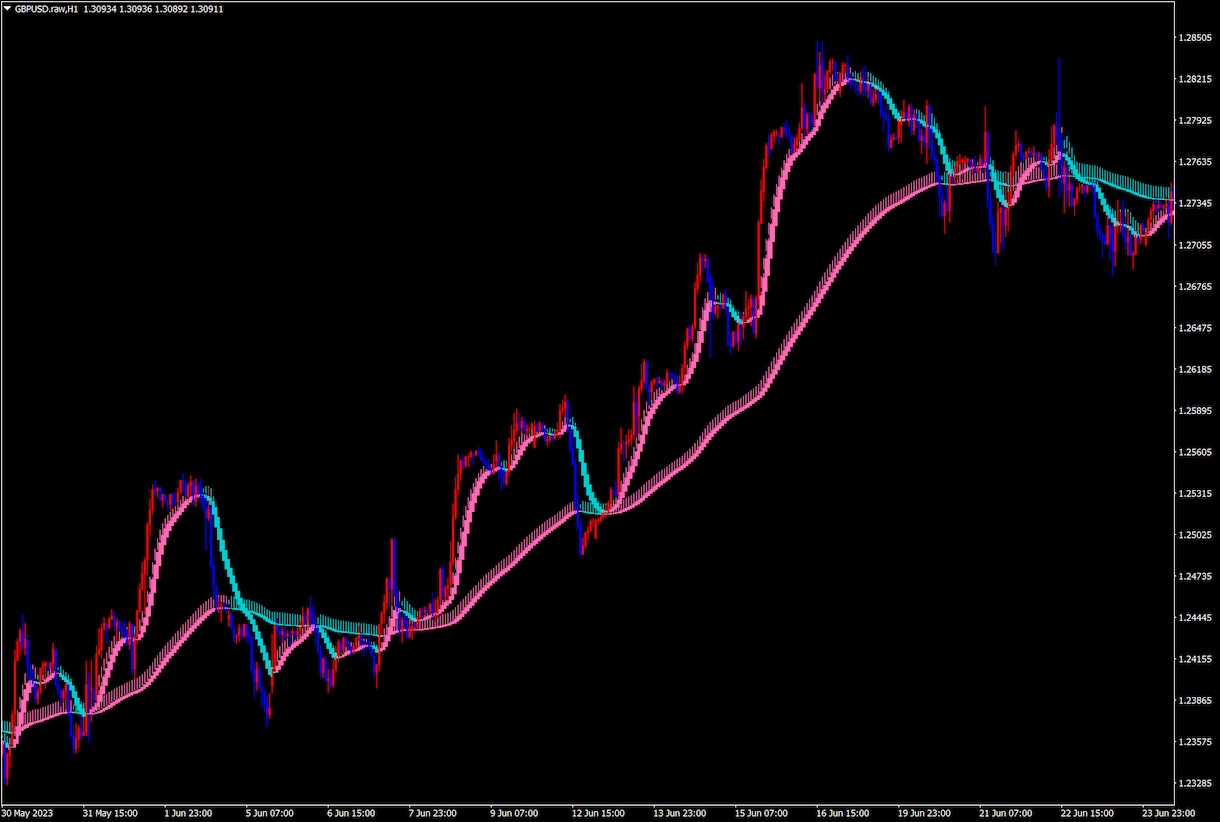
Task: Click the 1.25315 price axis label
Action: pos(1196,494)
